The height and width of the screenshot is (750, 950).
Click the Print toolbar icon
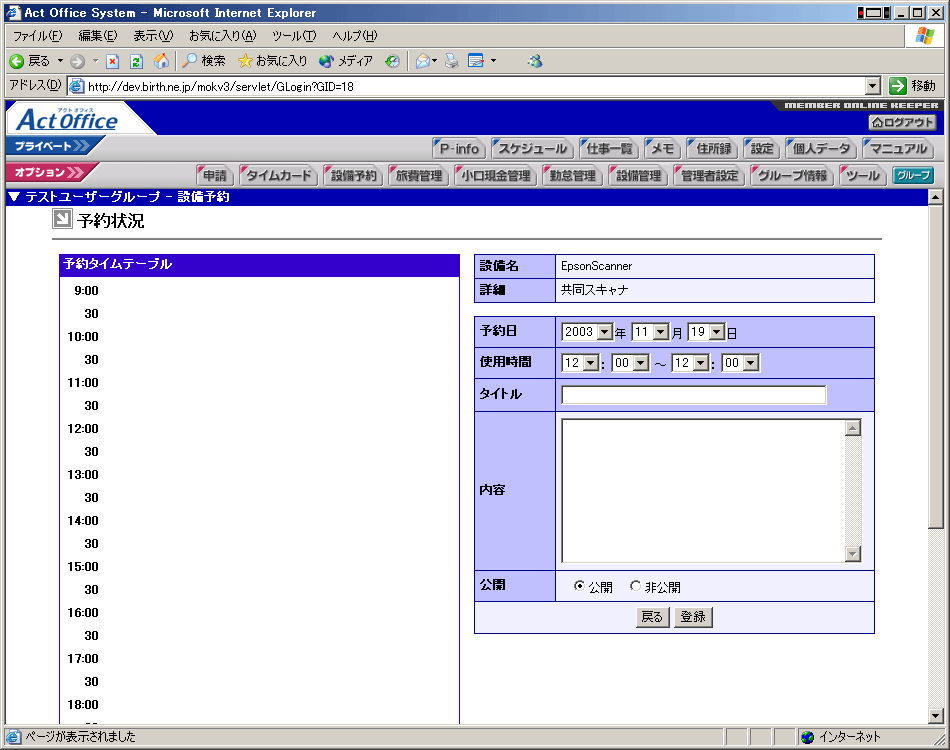(452, 61)
